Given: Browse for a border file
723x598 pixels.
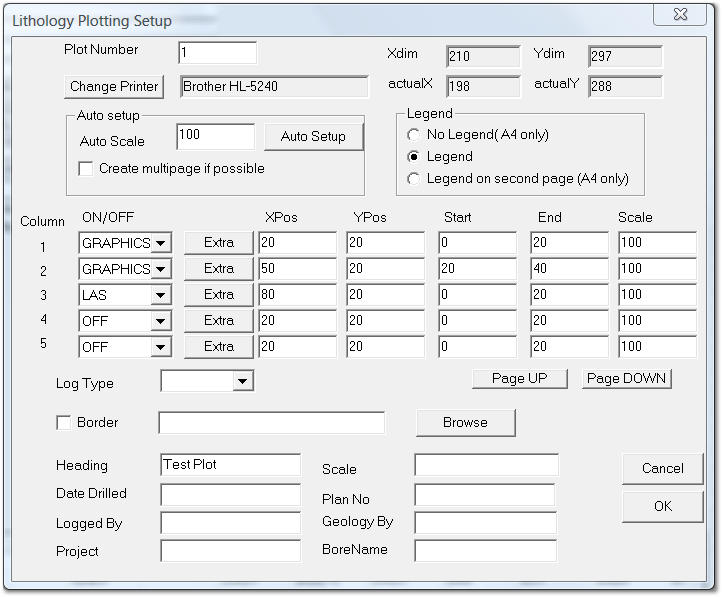Looking at the screenshot, I should coord(465,422).
